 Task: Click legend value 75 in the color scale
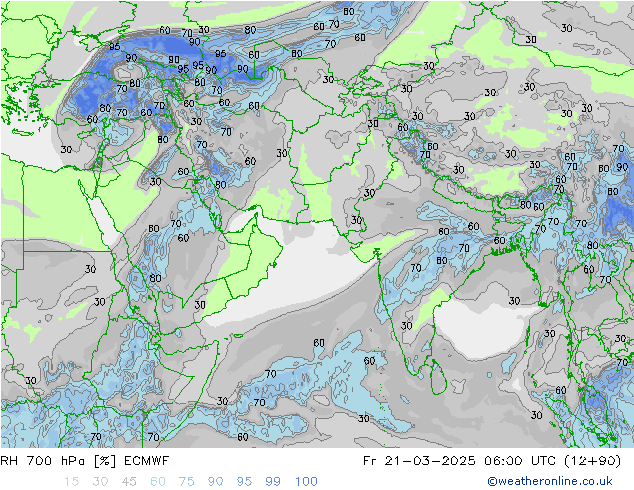[x=186, y=482]
